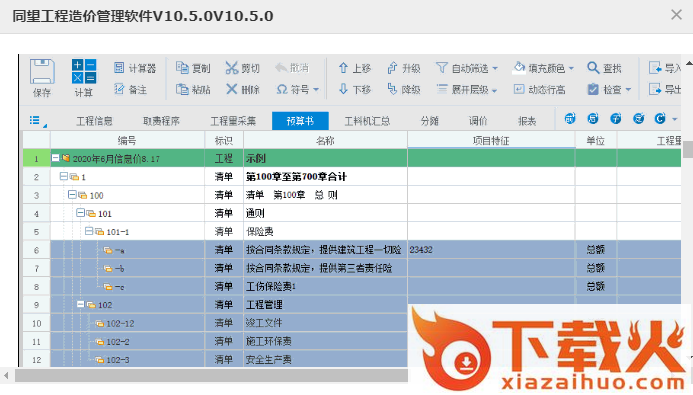Click the Calculate (计算) grid icon

click(x=84, y=71)
